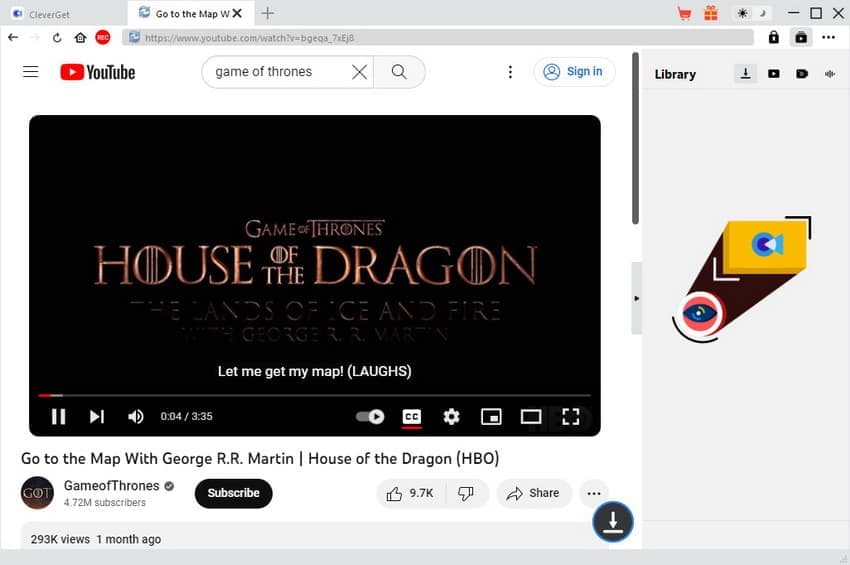Screen dimensions: 850x565
Task: Open the YouTube hamburger guide menu
Action: pyautogui.click(x=30, y=72)
